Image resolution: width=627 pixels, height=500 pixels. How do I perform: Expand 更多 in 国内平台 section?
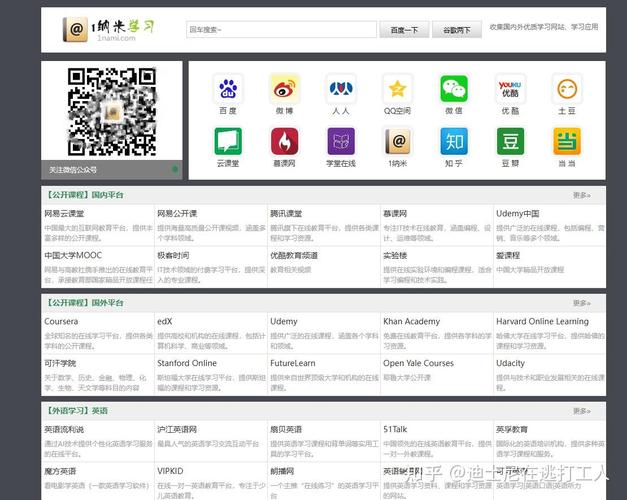pos(581,195)
